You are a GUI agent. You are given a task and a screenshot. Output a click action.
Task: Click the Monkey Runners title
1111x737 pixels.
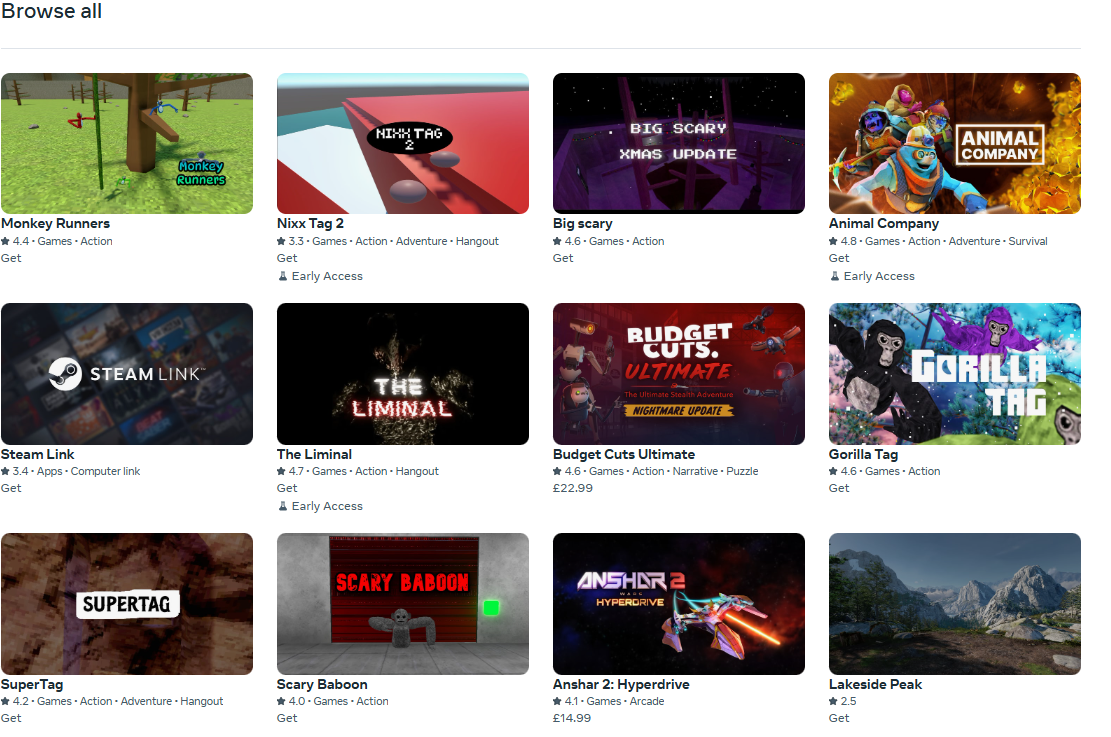click(x=55, y=223)
